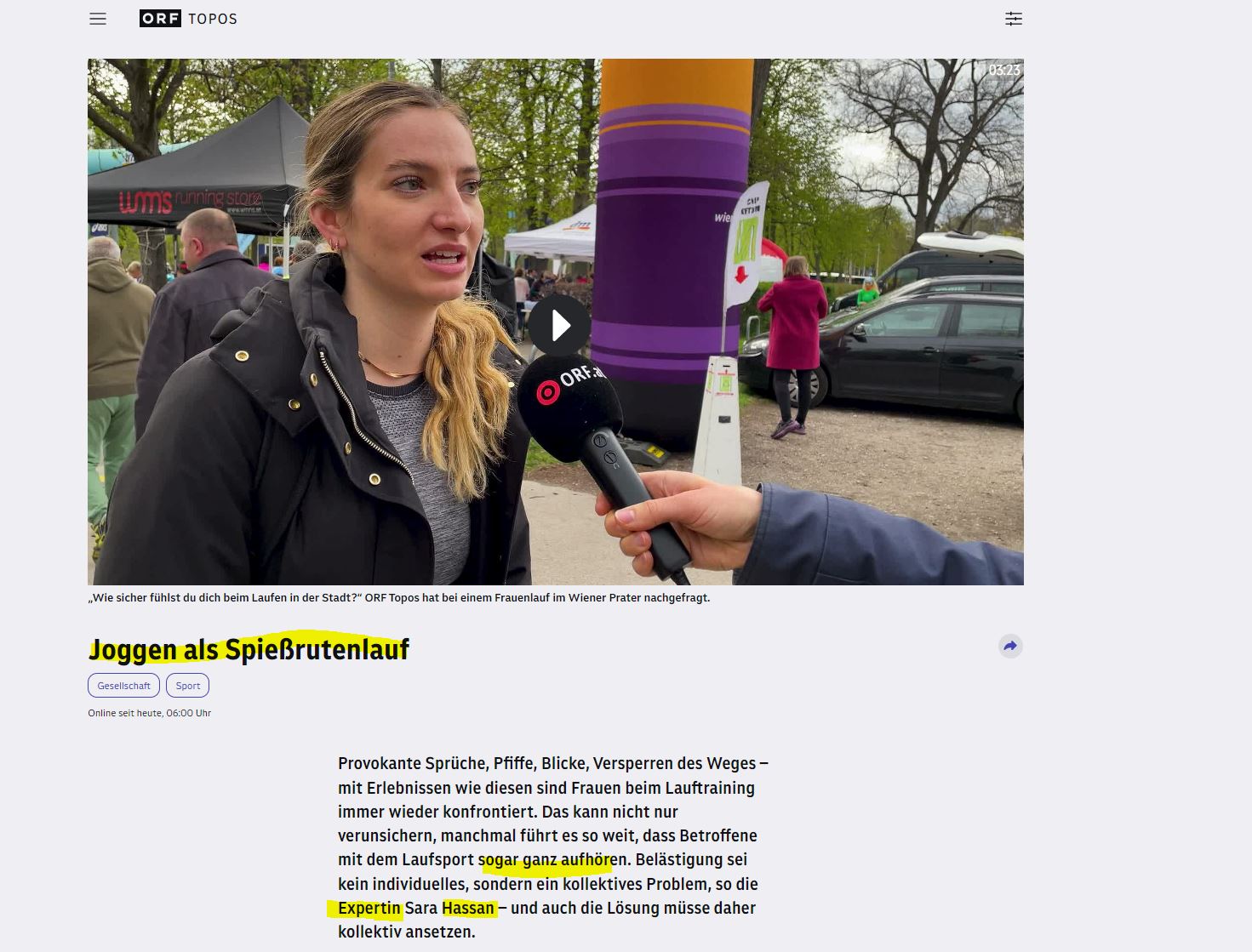Click the ORF logo
The width and height of the screenshot is (1252, 952).
[x=160, y=19]
